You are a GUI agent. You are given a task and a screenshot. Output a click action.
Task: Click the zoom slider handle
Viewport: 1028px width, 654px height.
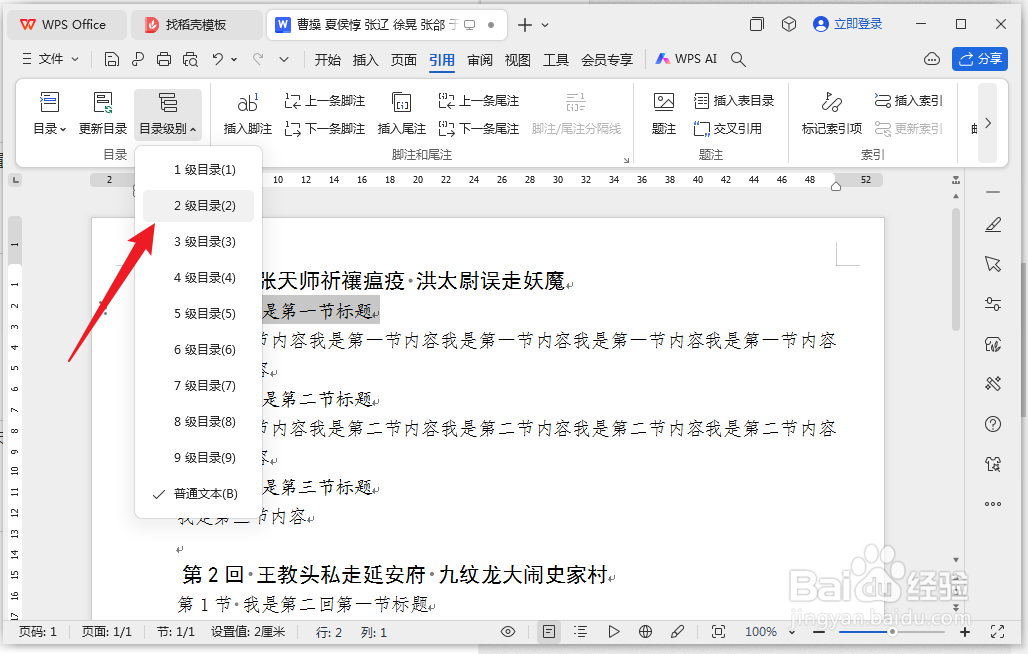tap(892, 632)
